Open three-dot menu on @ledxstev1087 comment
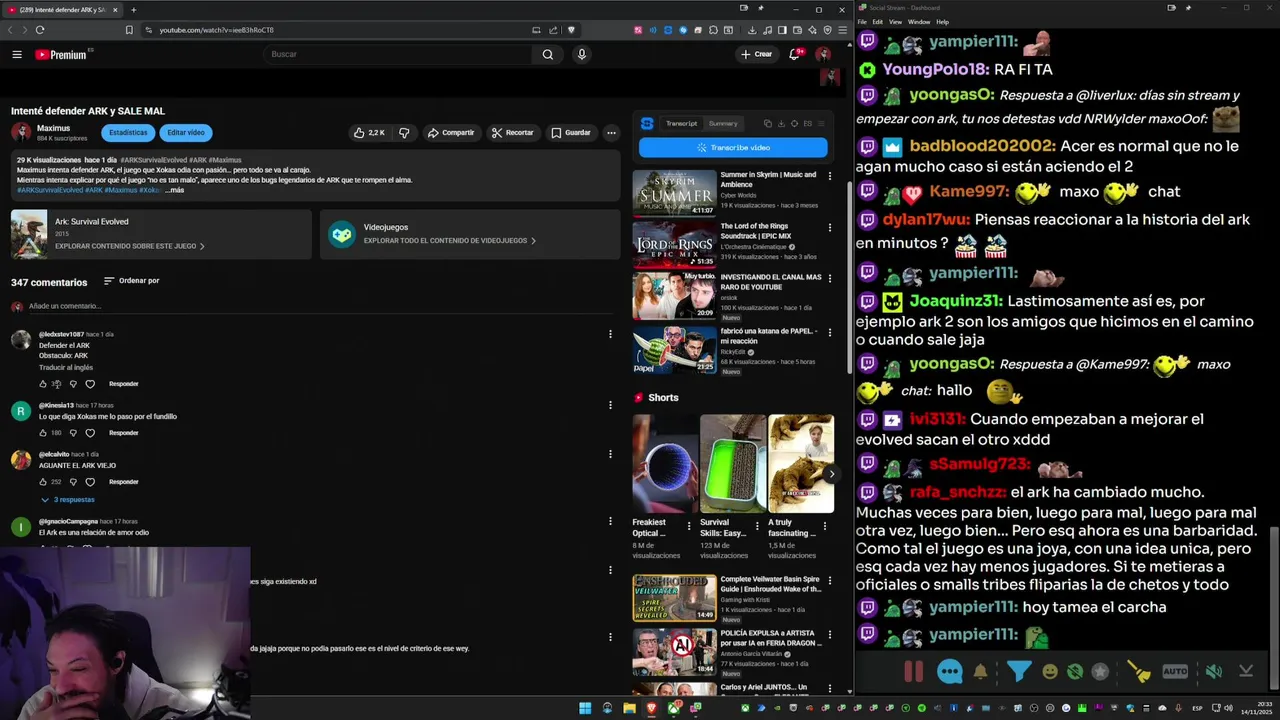 coord(610,334)
